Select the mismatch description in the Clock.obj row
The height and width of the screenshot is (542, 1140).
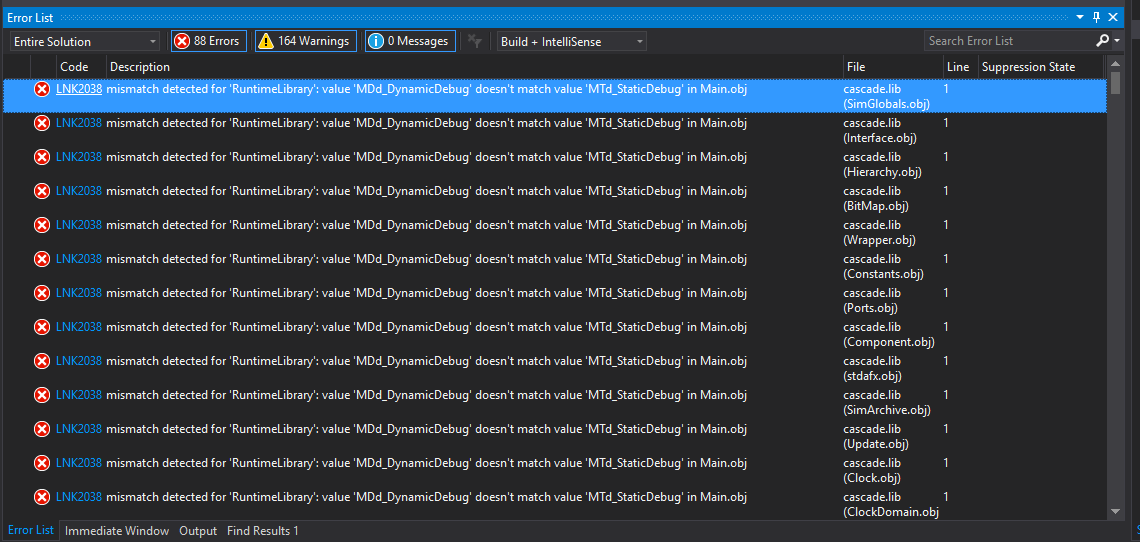pos(427,462)
